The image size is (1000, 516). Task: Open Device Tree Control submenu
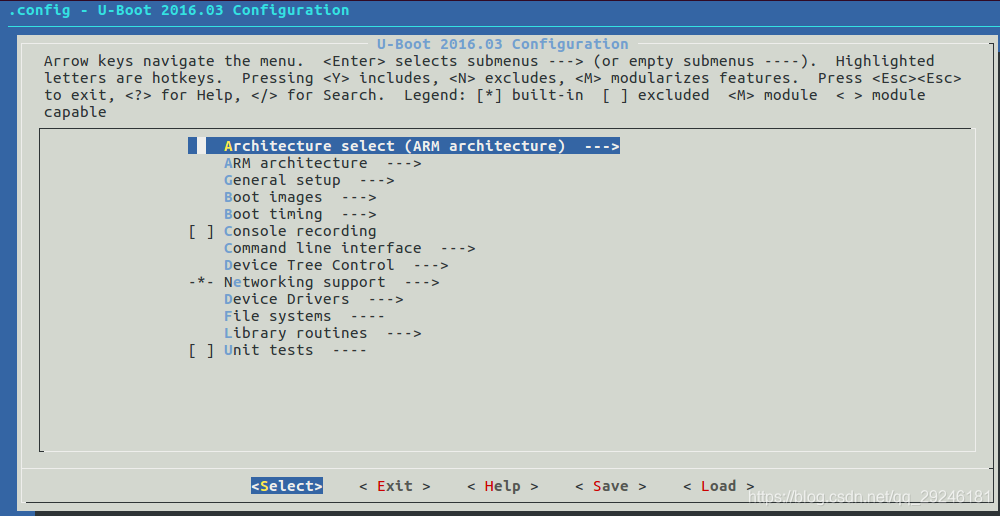point(336,265)
